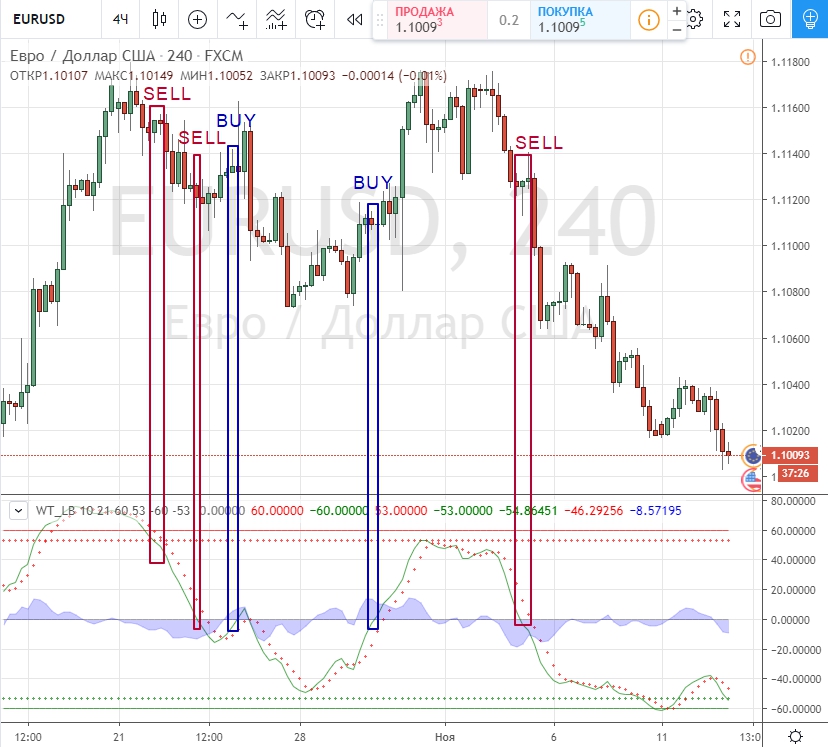This screenshot has width=828, height=747.
Task: Click the WT_LB indicator title label
Action: point(57,510)
